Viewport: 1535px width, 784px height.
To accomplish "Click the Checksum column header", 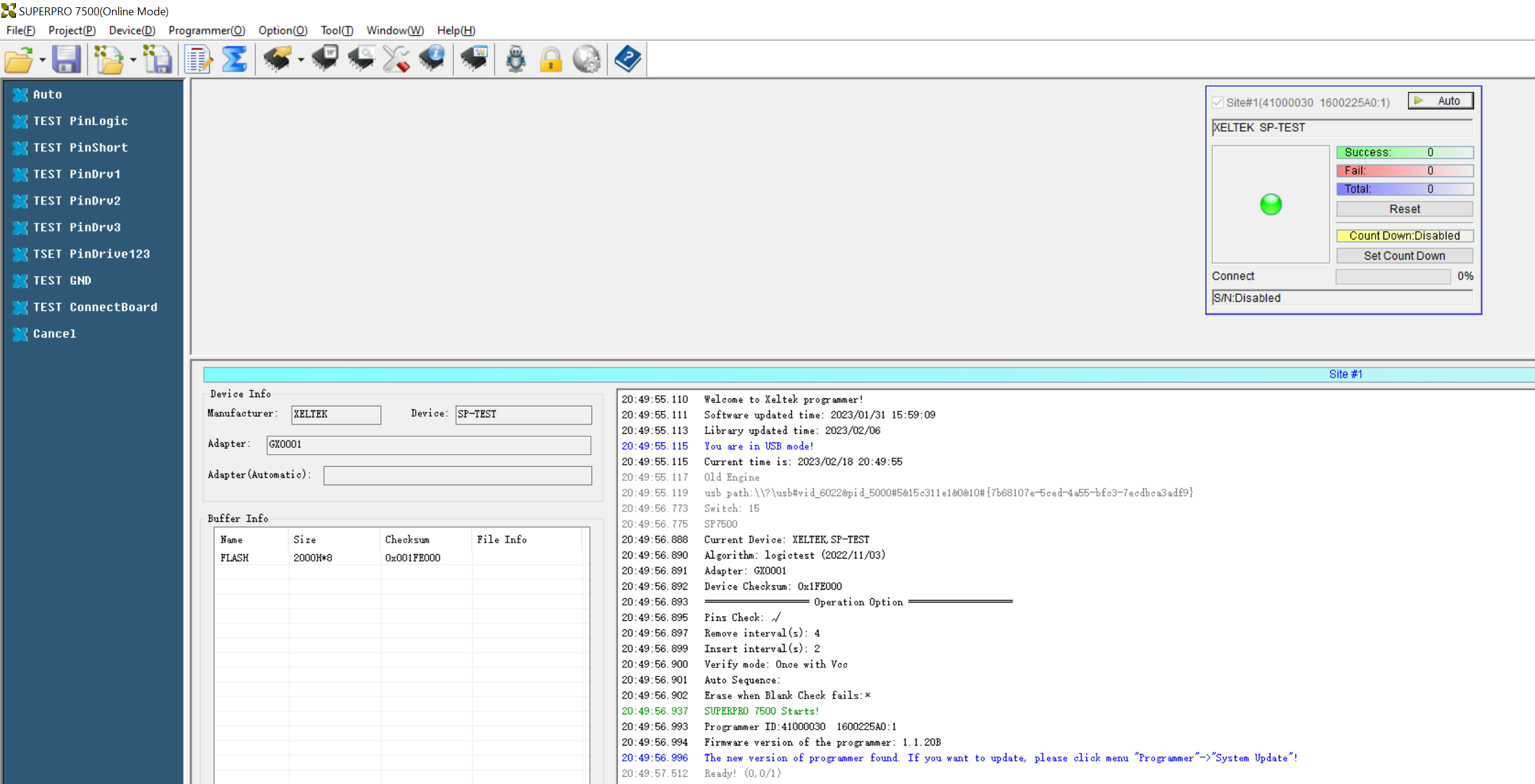I will tap(426, 540).
